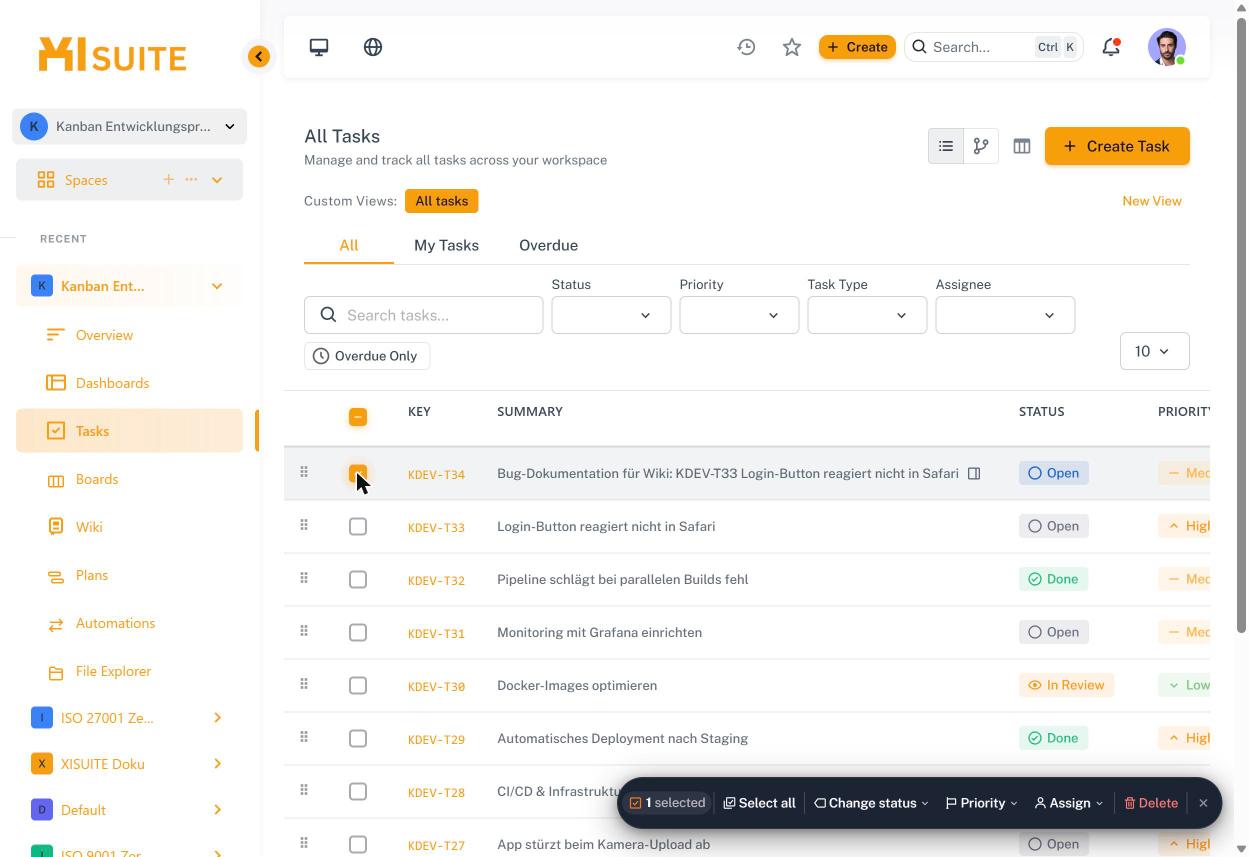The height and width of the screenshot is (857, 1249).
Task: Open side panel icon for KDEV-T34
Action: [974, 473]
